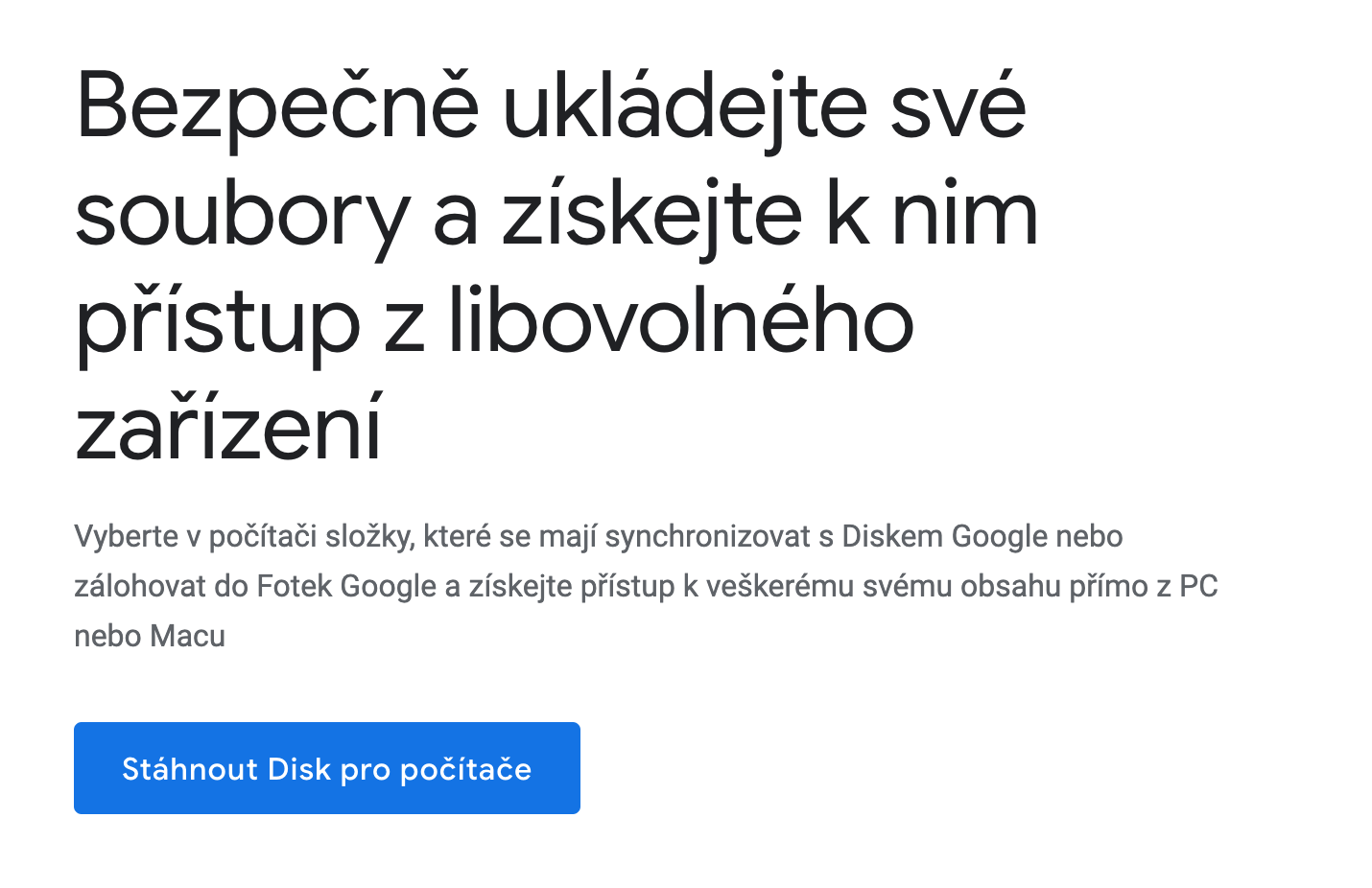Click the word "ukládejte" in the heading
Image resolution: width=1372 pixels, height=888 pixels.
click(687, 107)
